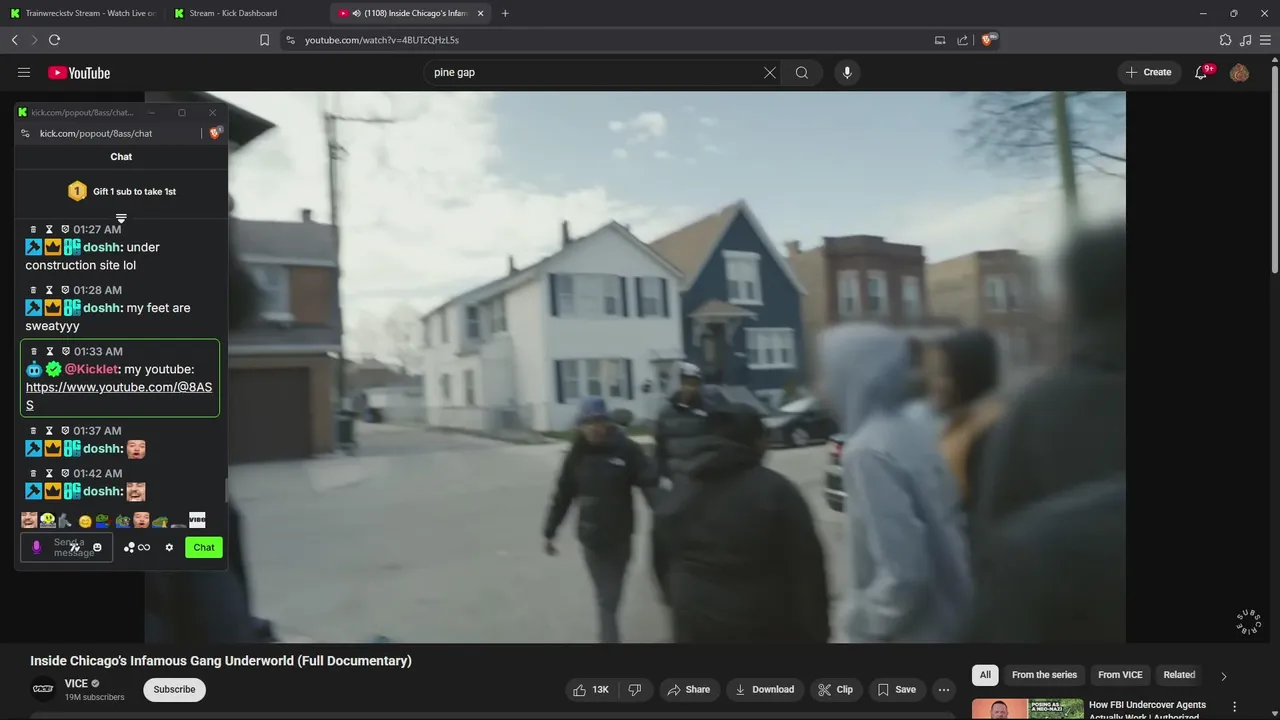This screenshot has width=1280, height=720.
Task: Share the video
Action: 688,689
